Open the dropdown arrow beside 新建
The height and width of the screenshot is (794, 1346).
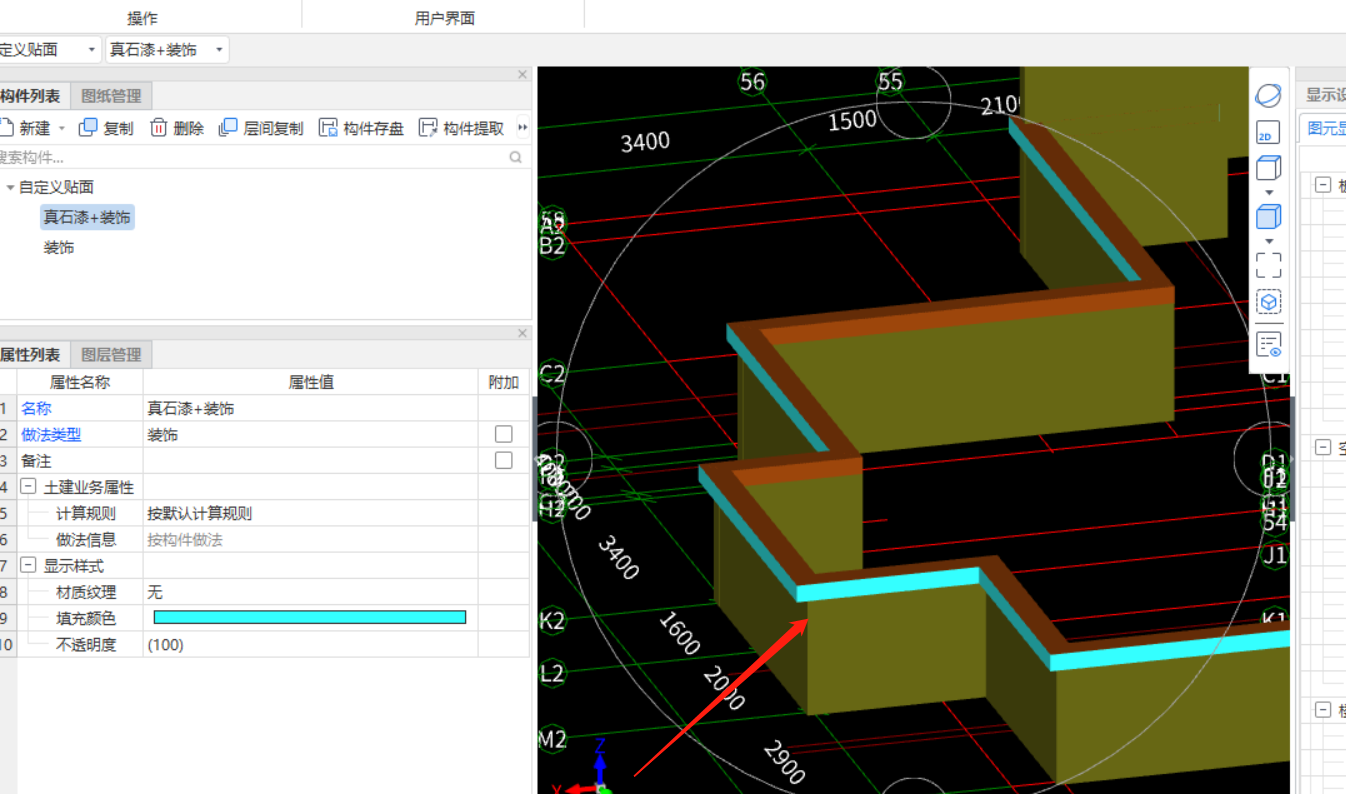(61, 128)
